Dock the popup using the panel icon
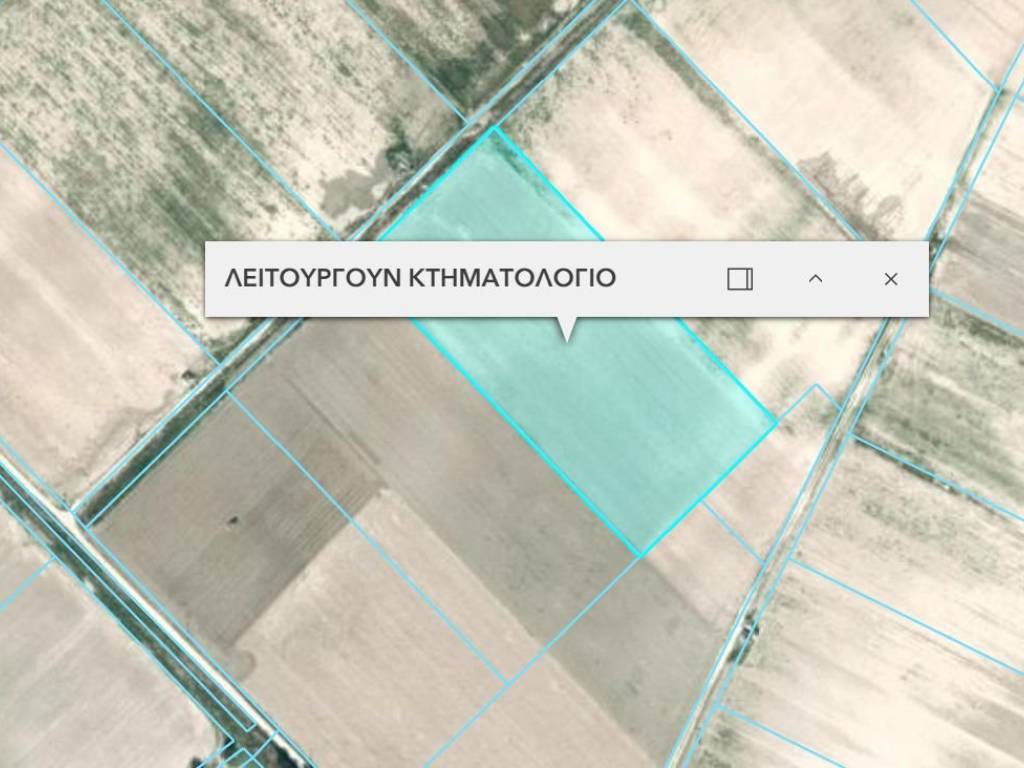The image size is (1024, 768). pos(740,279)
